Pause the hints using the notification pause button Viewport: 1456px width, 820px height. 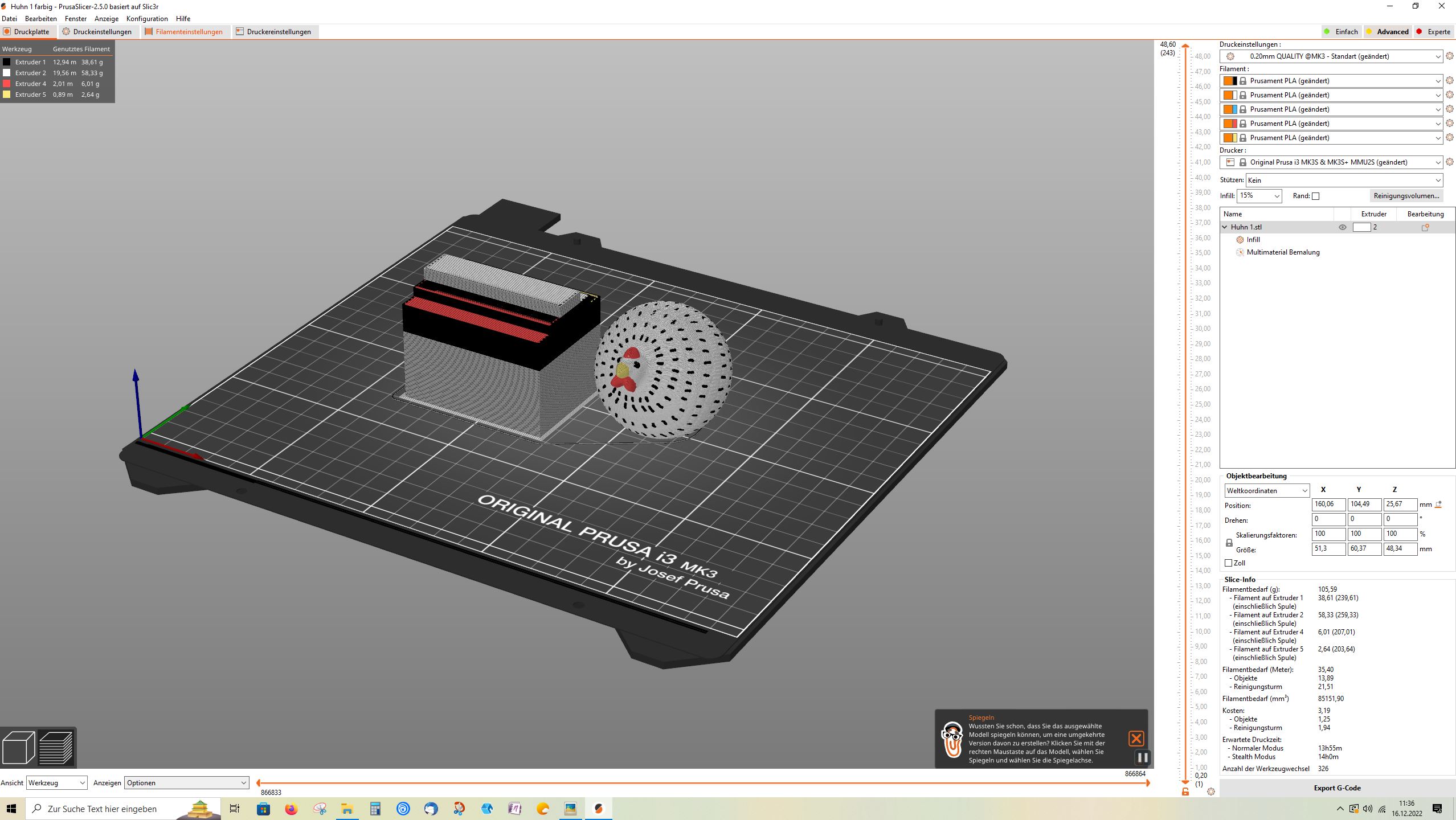(1142, 757)
